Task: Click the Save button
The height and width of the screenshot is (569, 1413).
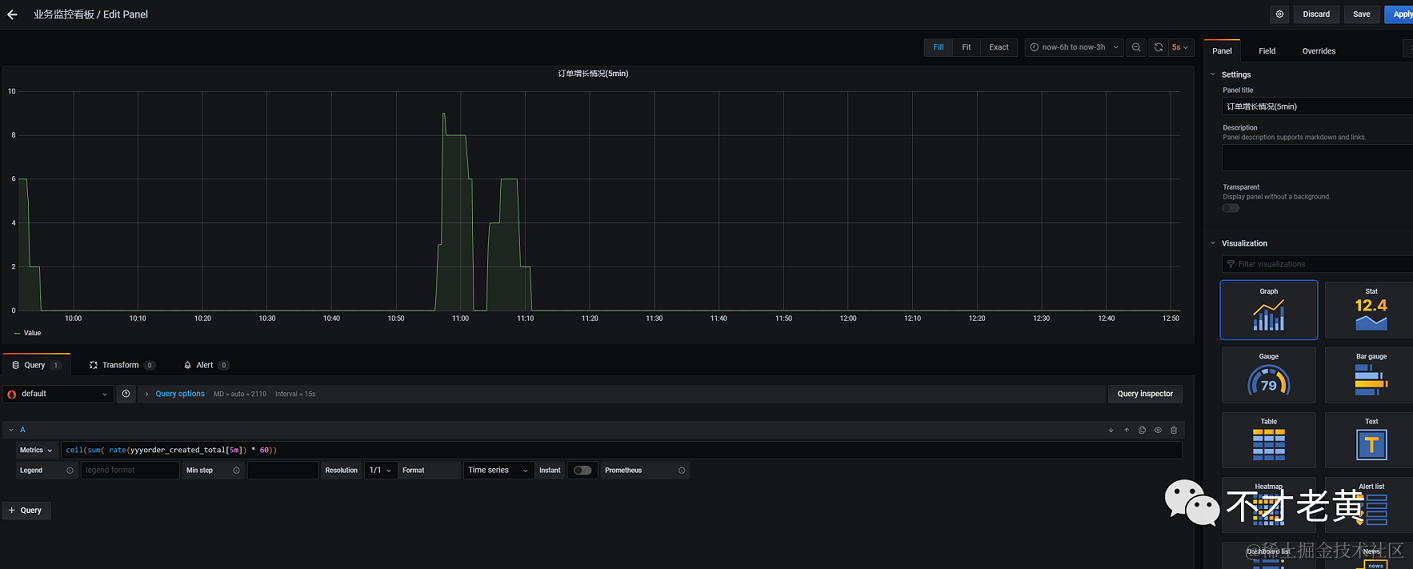Action: pyautogui.click(x=1362, y=14)
